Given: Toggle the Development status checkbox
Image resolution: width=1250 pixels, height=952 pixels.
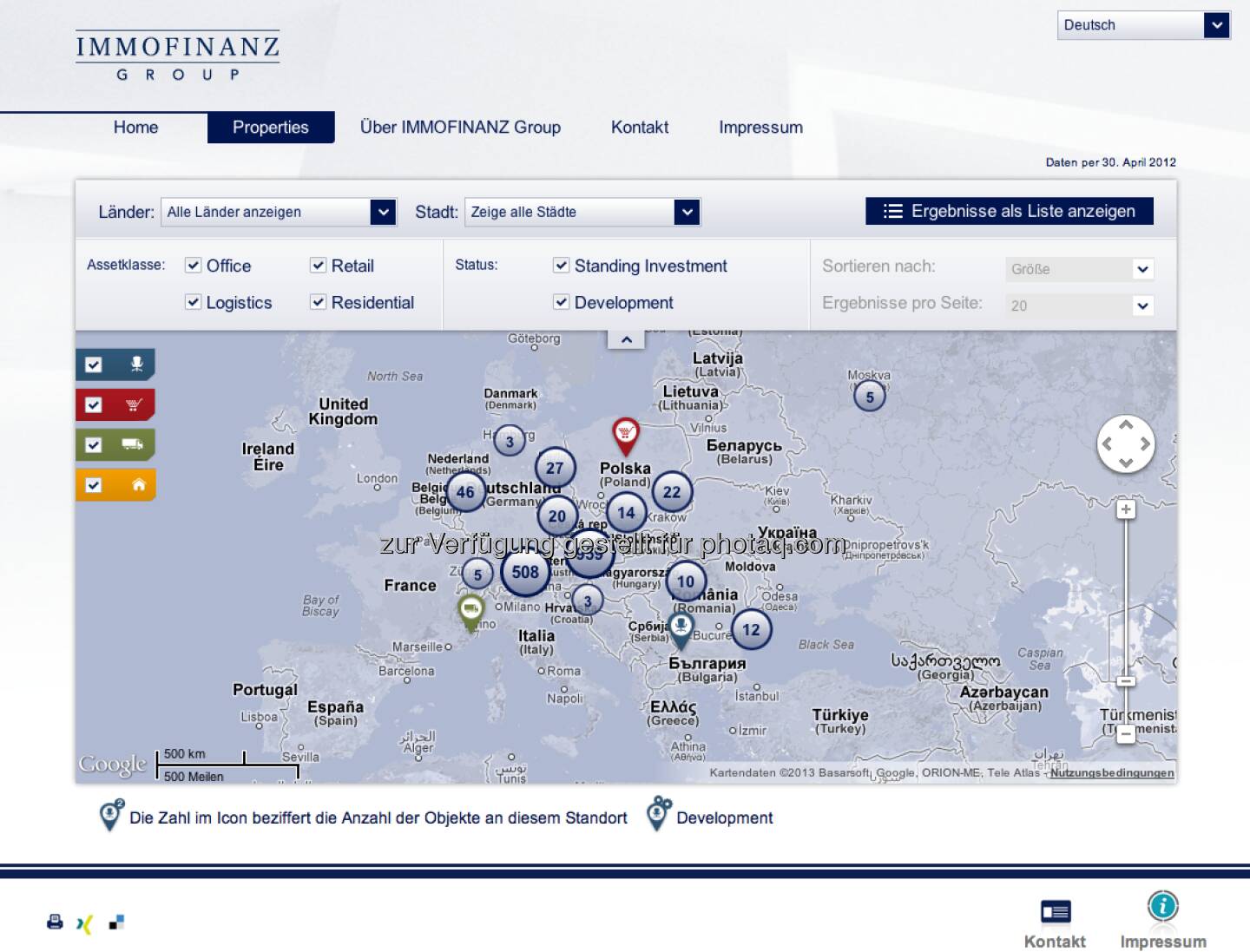Looking at the screenshot, I should [561, 302].
